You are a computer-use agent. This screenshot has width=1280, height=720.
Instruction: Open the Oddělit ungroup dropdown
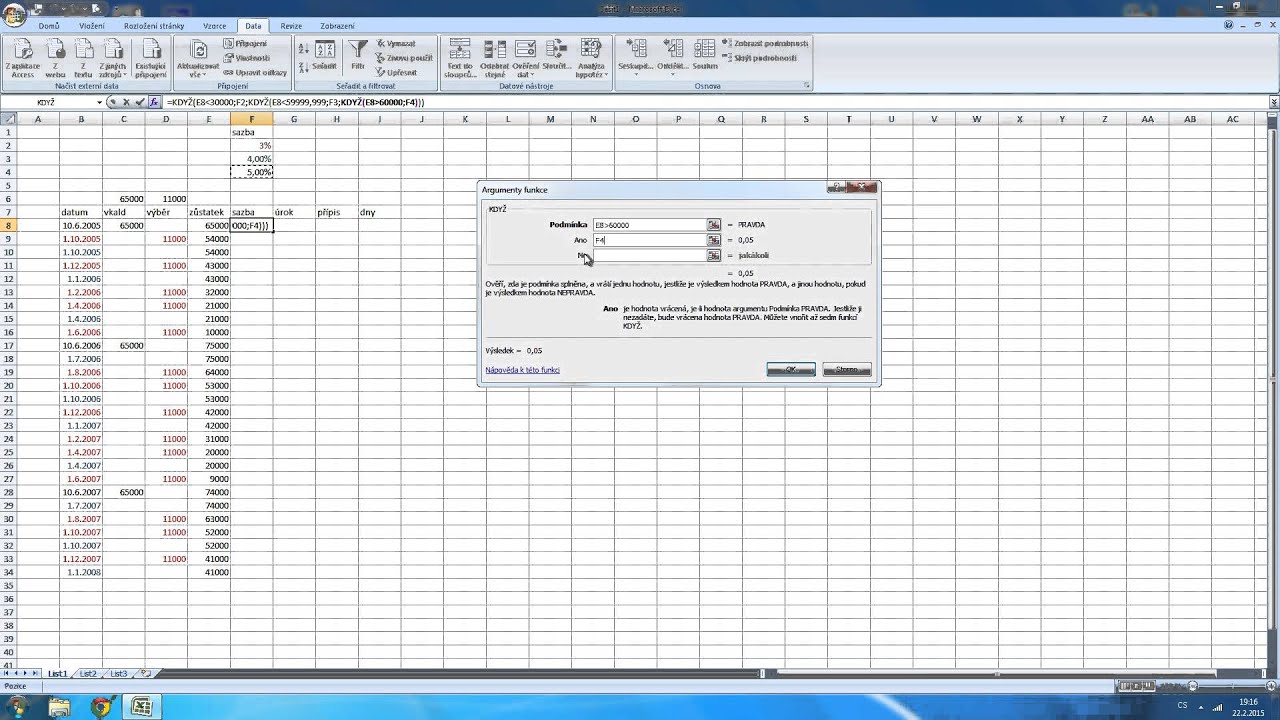pos(672,56)
